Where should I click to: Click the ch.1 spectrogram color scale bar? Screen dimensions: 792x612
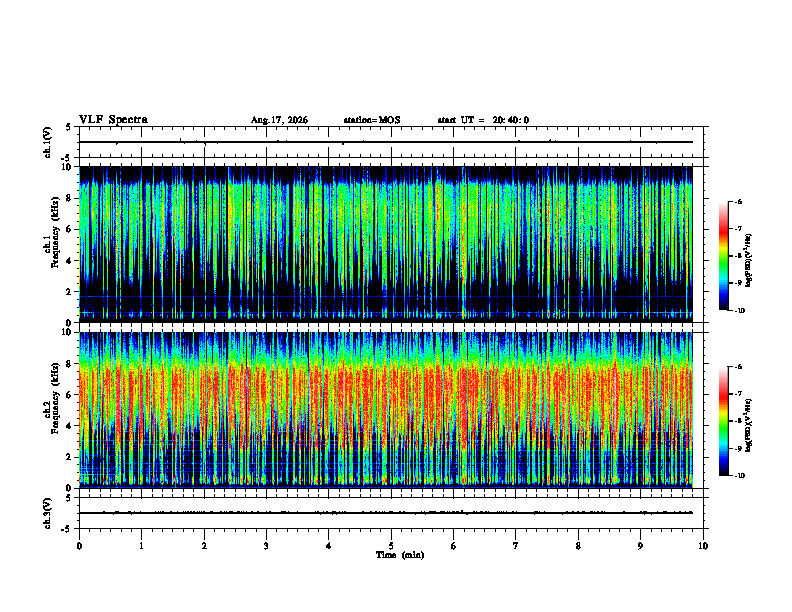click(723, 256)
